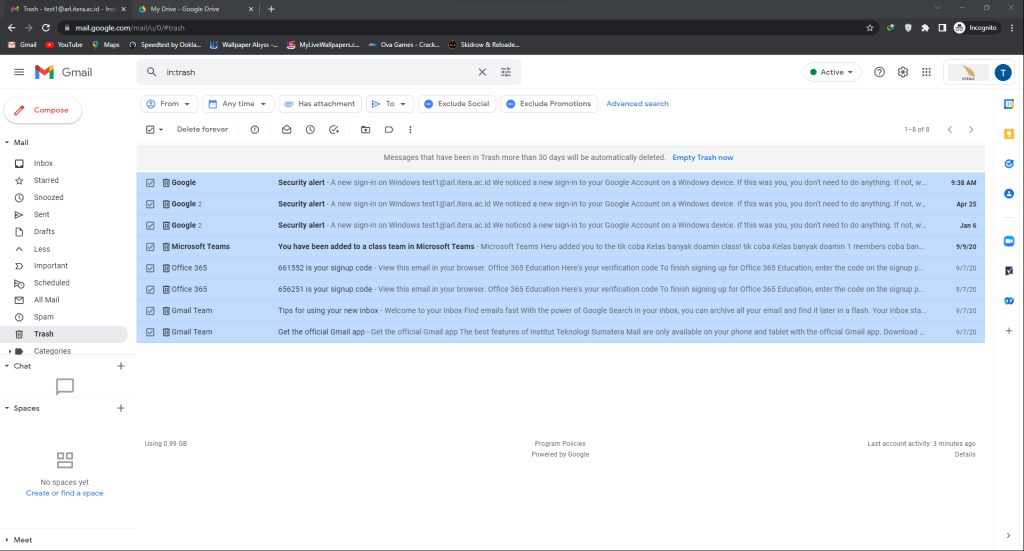This screenshot has height=551, width=1024.
Task: Uncheck the first Google Security alert checkbox
Action: pyautogui.click(x=150, y=183)
